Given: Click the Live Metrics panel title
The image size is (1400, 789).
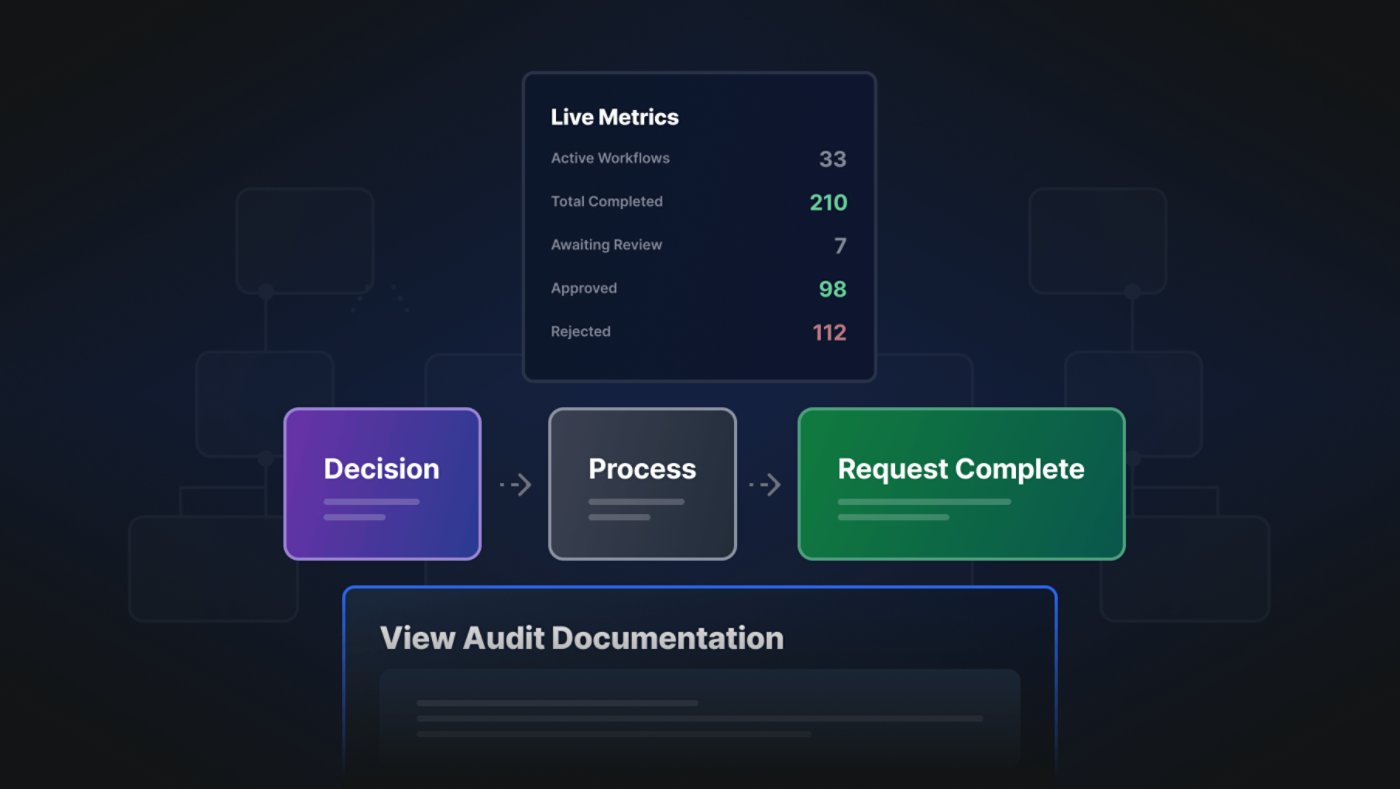Looking at the screenshot, I should click(614, 117).
